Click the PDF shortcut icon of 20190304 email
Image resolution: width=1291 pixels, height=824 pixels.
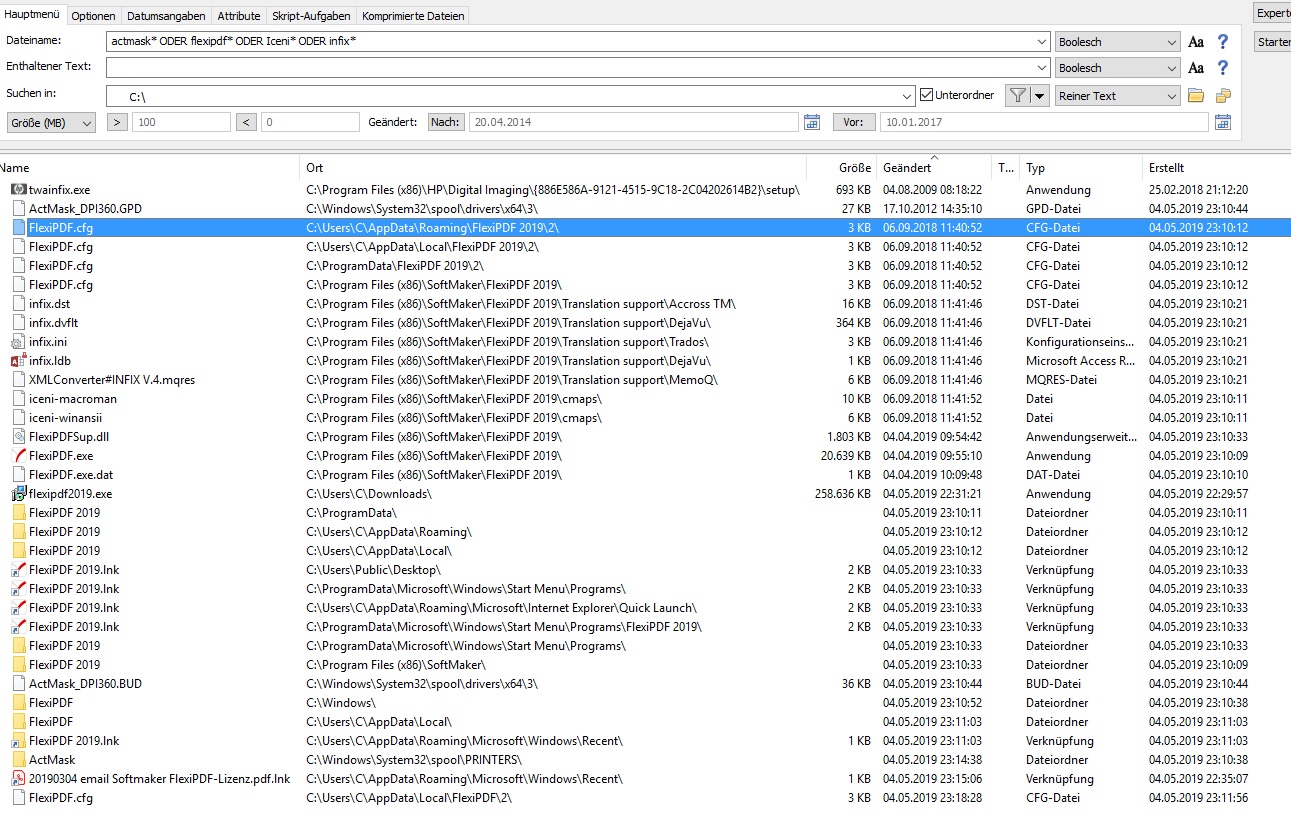(18, 779)
